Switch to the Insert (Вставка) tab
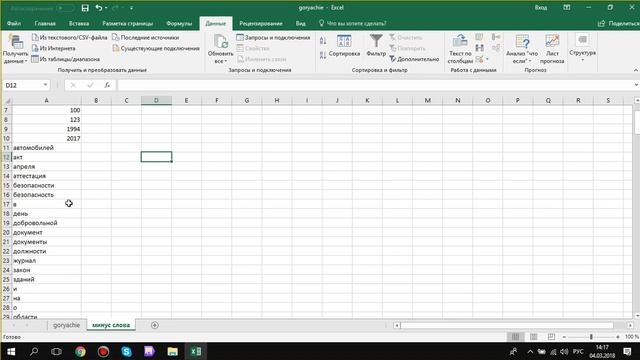The width and height of the screenshot is (640, 360). (x=79, y=24)
